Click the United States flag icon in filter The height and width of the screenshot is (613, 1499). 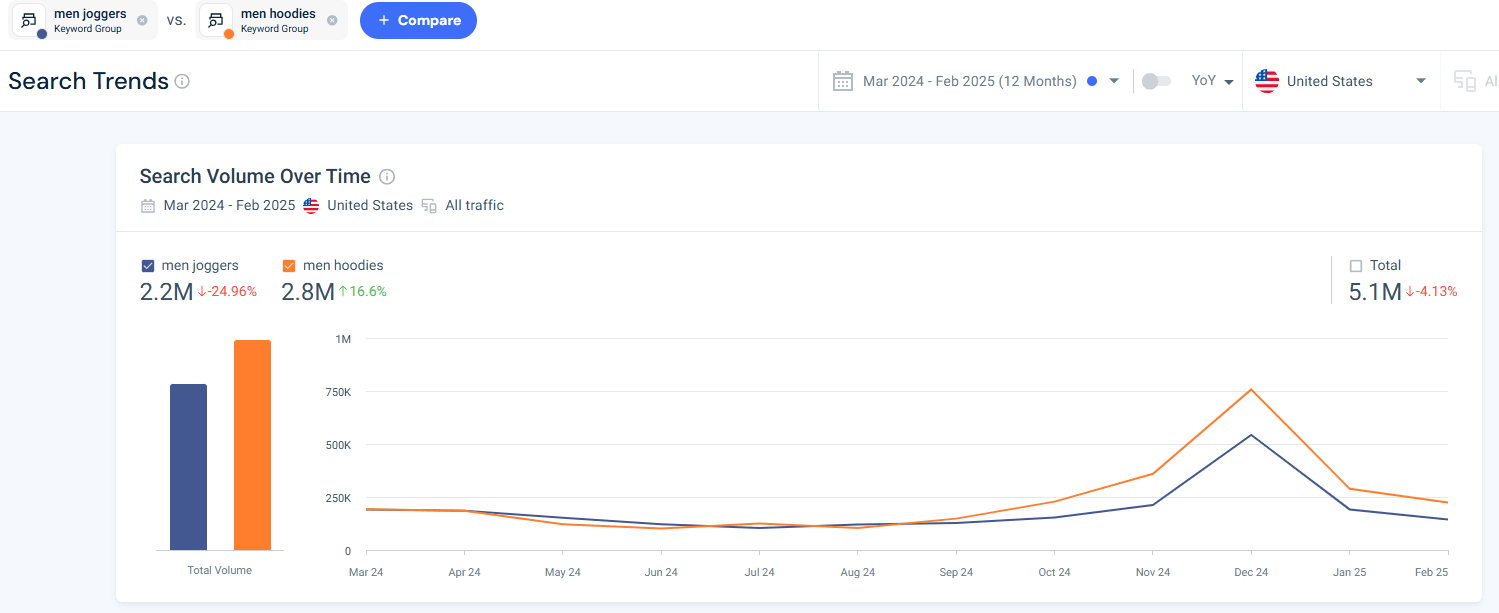[1267, 81]
